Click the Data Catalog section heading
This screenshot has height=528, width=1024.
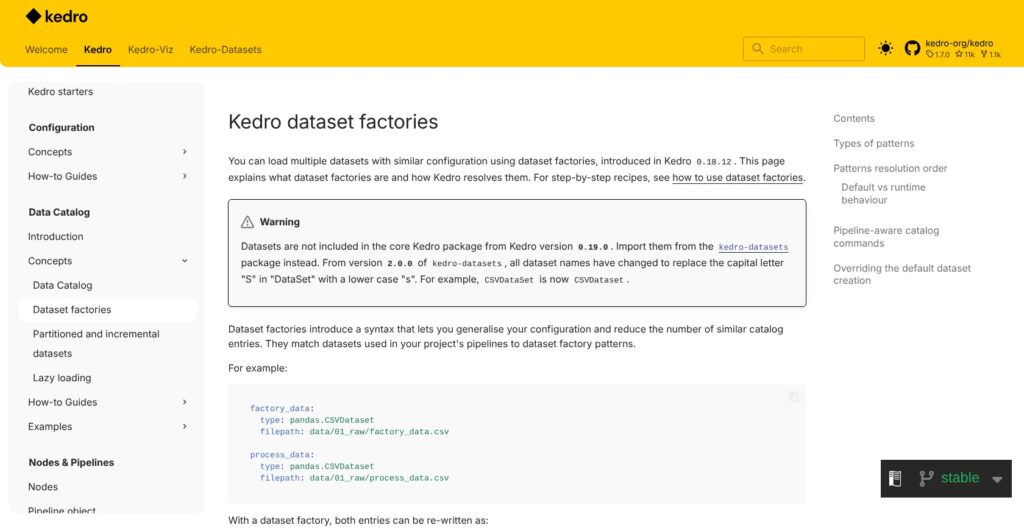(x=59, y=212)
